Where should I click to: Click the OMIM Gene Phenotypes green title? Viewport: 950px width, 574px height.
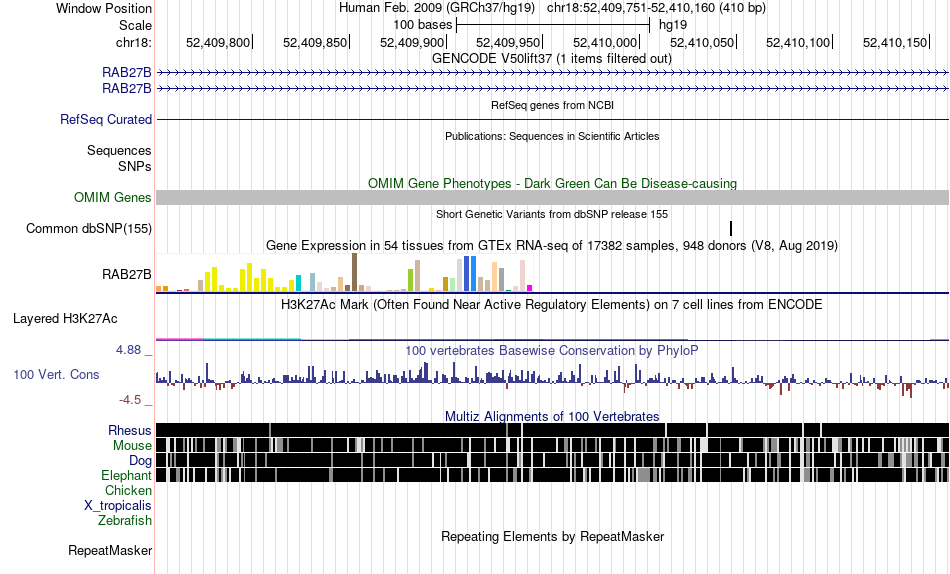point(553,184)
